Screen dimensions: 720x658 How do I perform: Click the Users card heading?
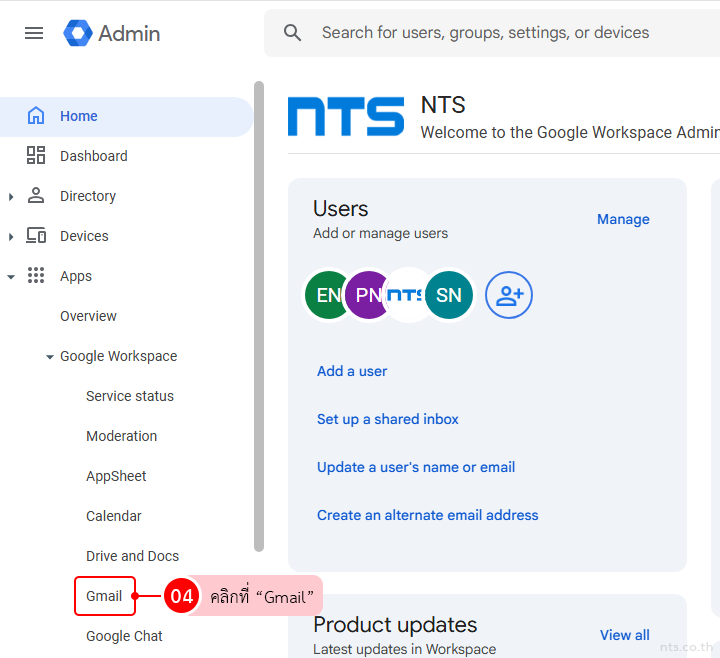(x=341, y=209)
